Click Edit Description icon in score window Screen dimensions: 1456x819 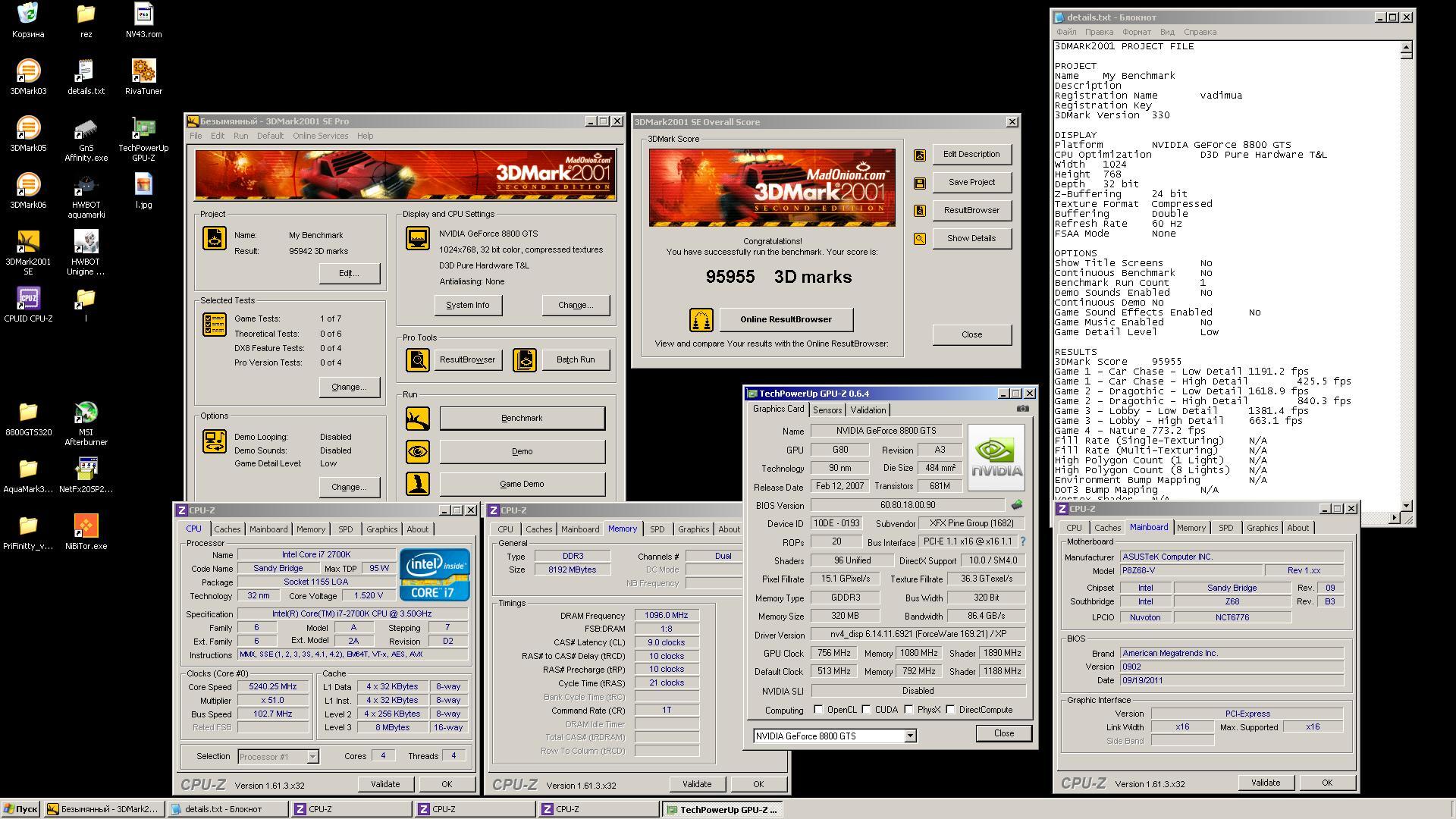pos(920,155)
